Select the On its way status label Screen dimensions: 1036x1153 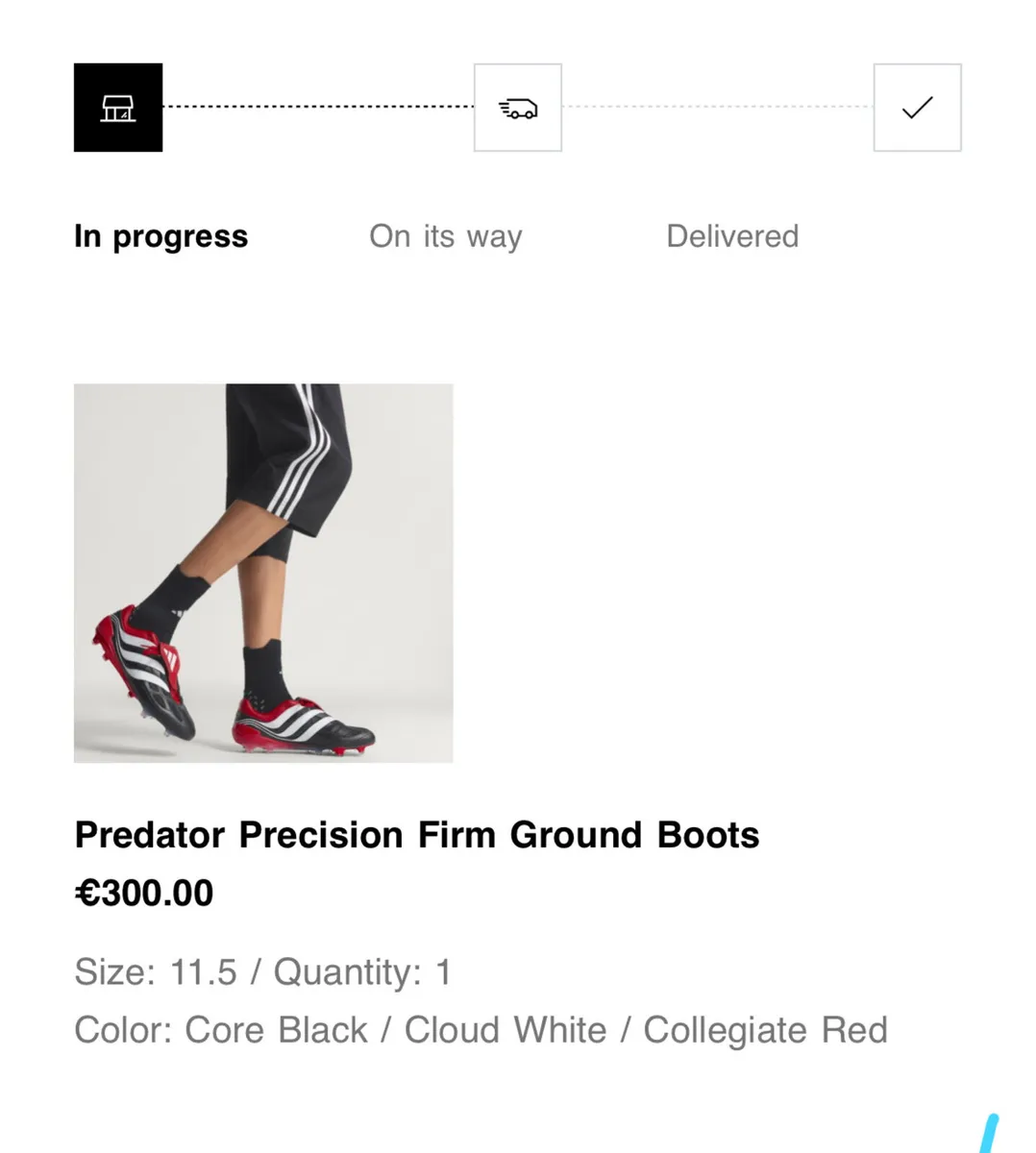pyautogui.click(x=445, y=236)
